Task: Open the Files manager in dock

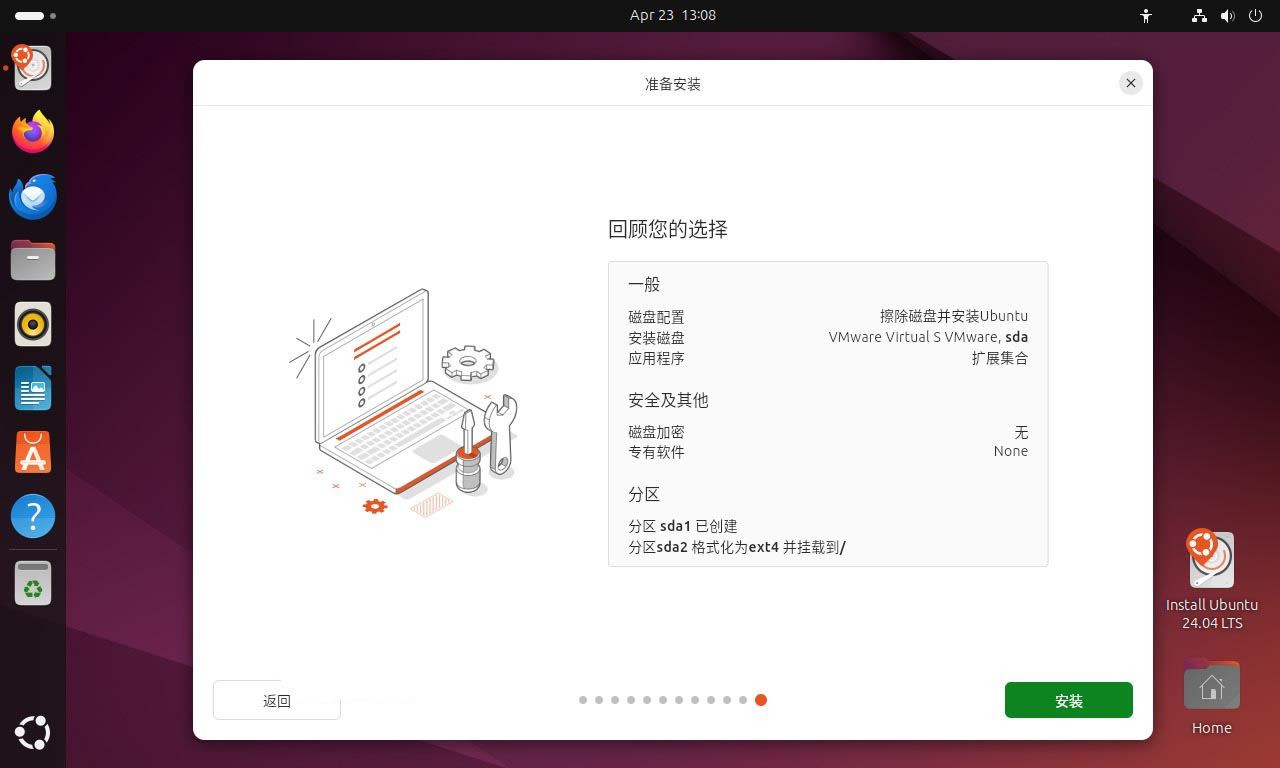Action: 33,260
